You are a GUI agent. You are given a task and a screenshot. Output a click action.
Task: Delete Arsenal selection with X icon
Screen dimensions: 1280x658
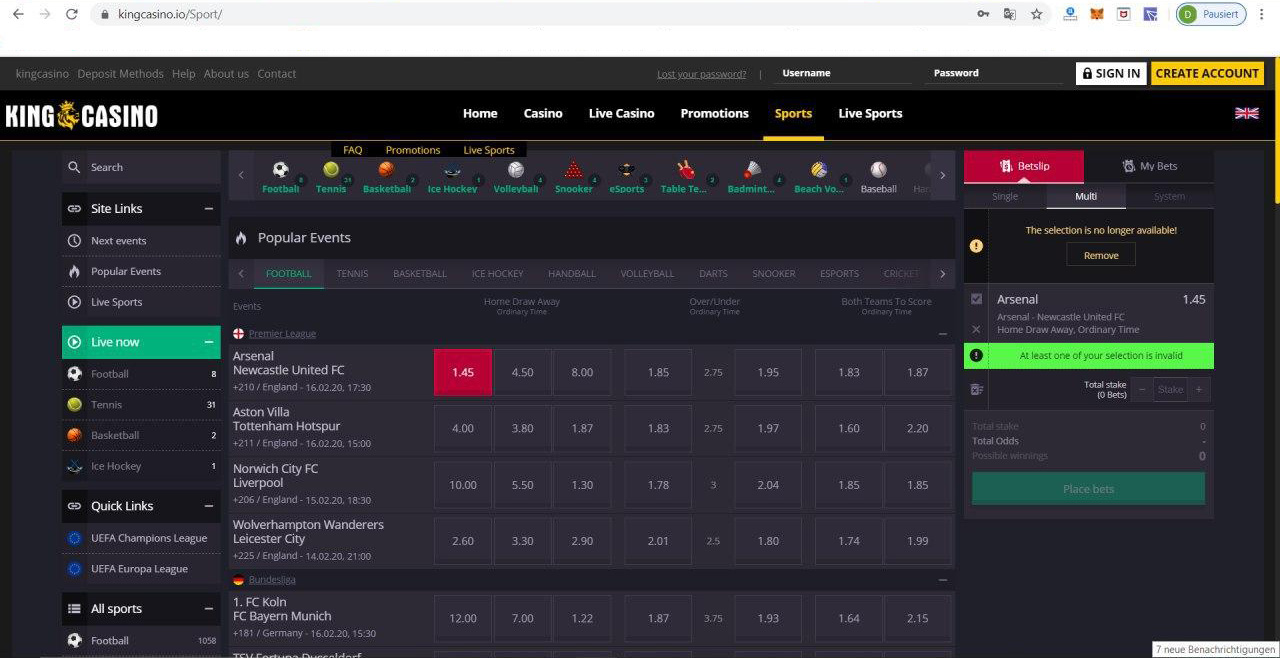coord(977,329)
